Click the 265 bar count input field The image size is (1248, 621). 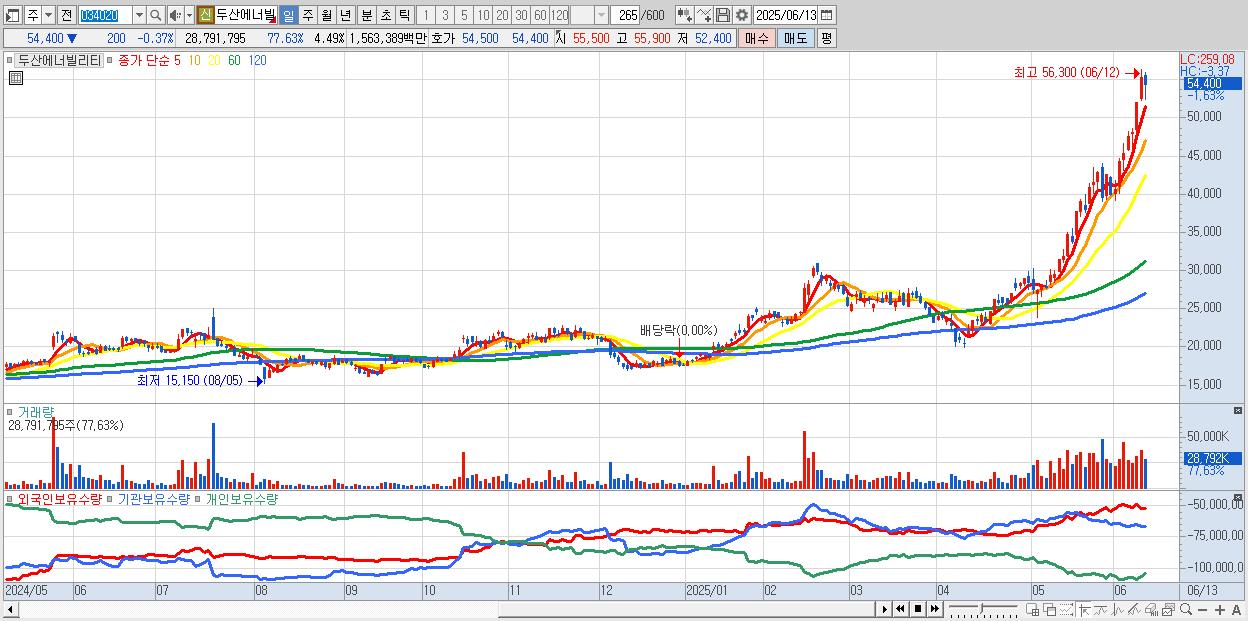626,15
